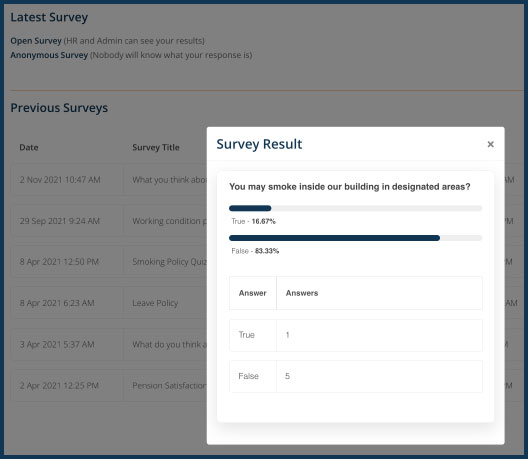Open the 'What you think abo' survey title

pyautogui.click(x=169, y=179)
